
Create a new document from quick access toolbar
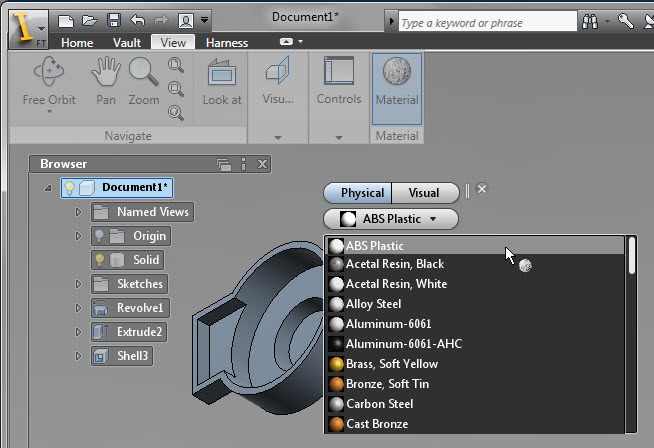click(66, 20)
